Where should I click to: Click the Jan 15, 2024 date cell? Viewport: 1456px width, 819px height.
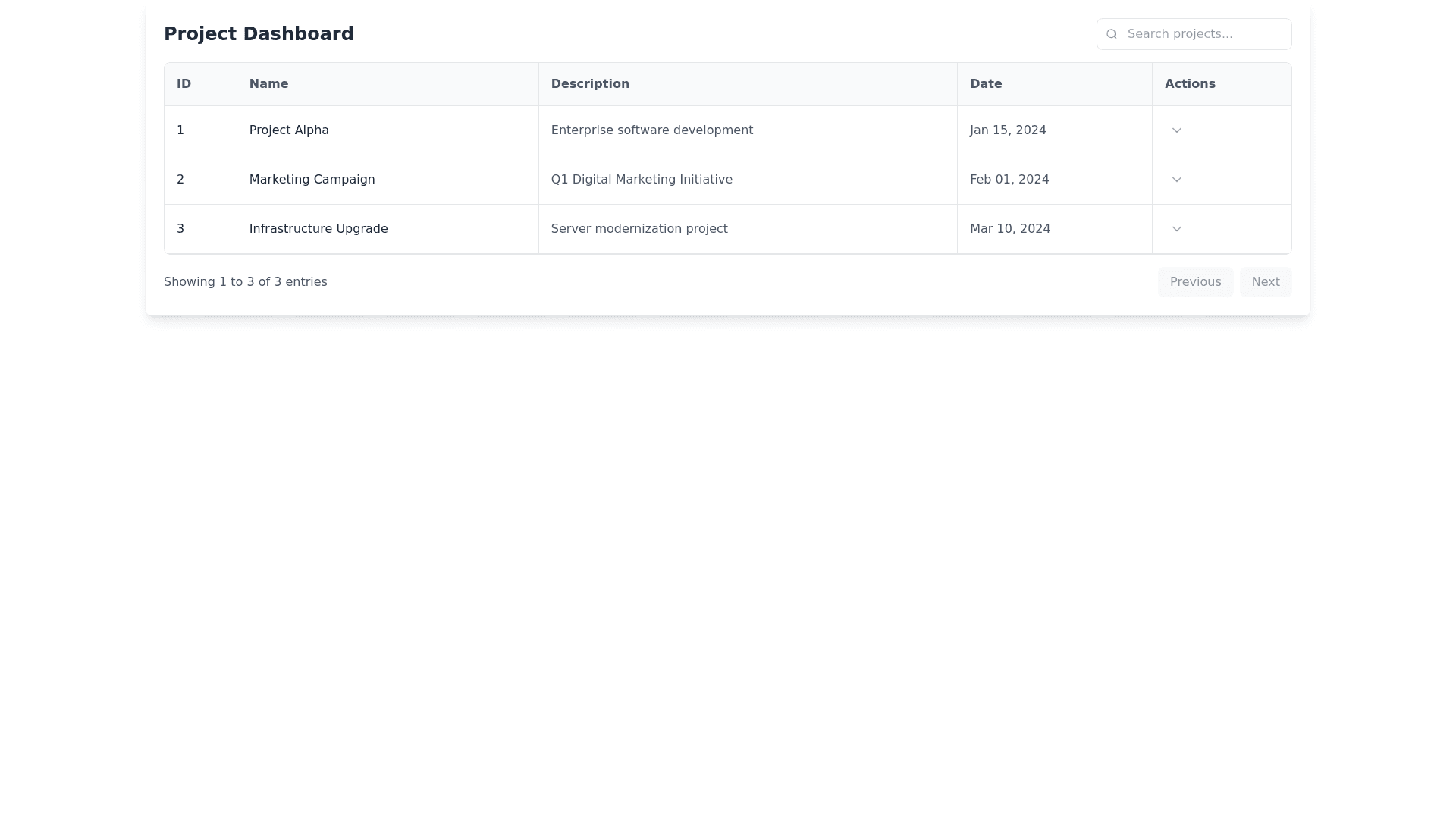[1008, 130]
